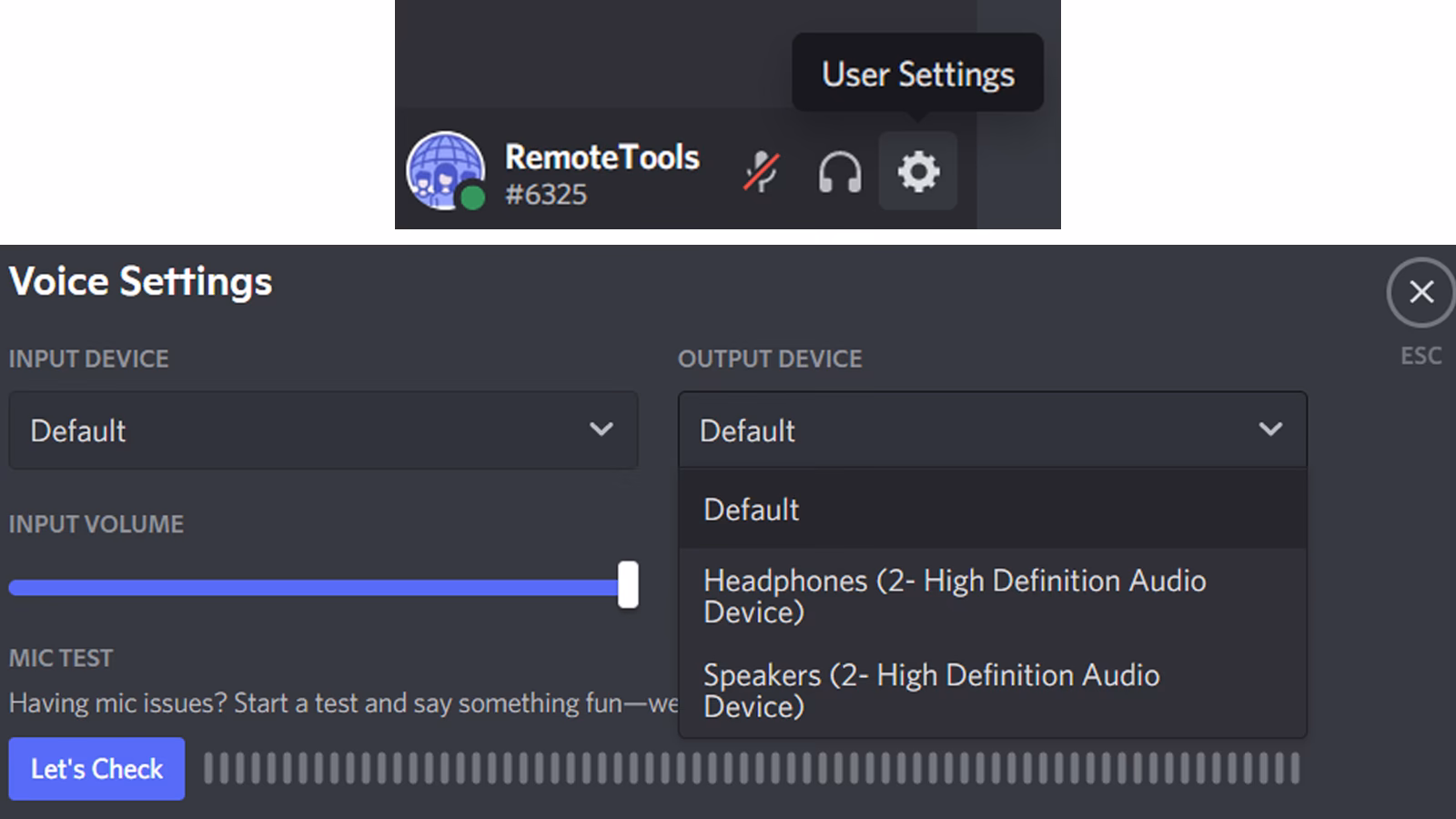Open User Settings with the gear icon
The width and height of the screenshot is (1456, 819).
(x=917, y=171)
